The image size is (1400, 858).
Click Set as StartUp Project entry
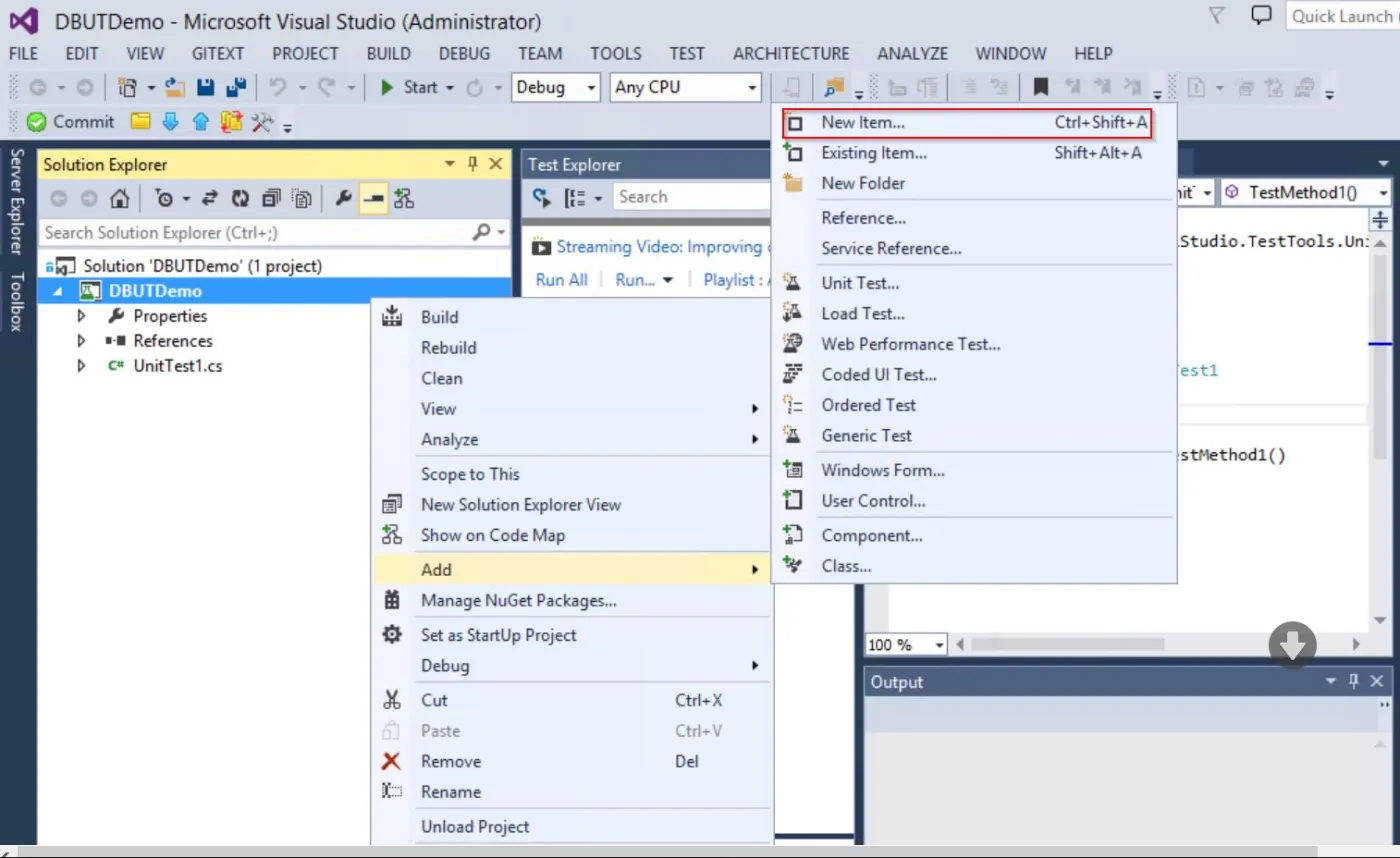point(571,635)
